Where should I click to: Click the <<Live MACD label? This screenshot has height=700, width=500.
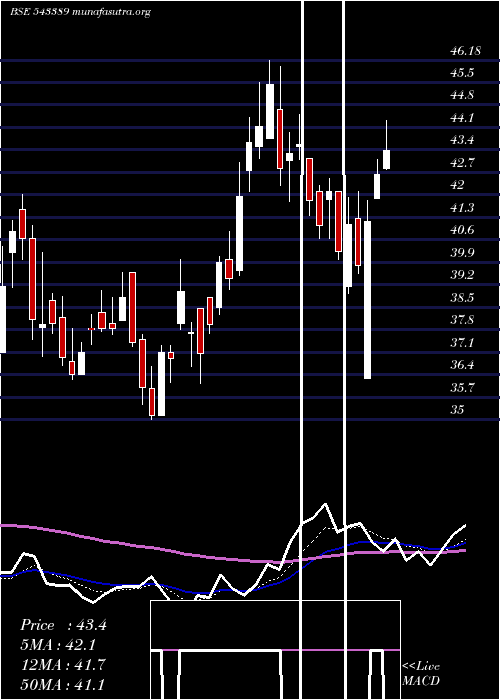coord(421,673)
